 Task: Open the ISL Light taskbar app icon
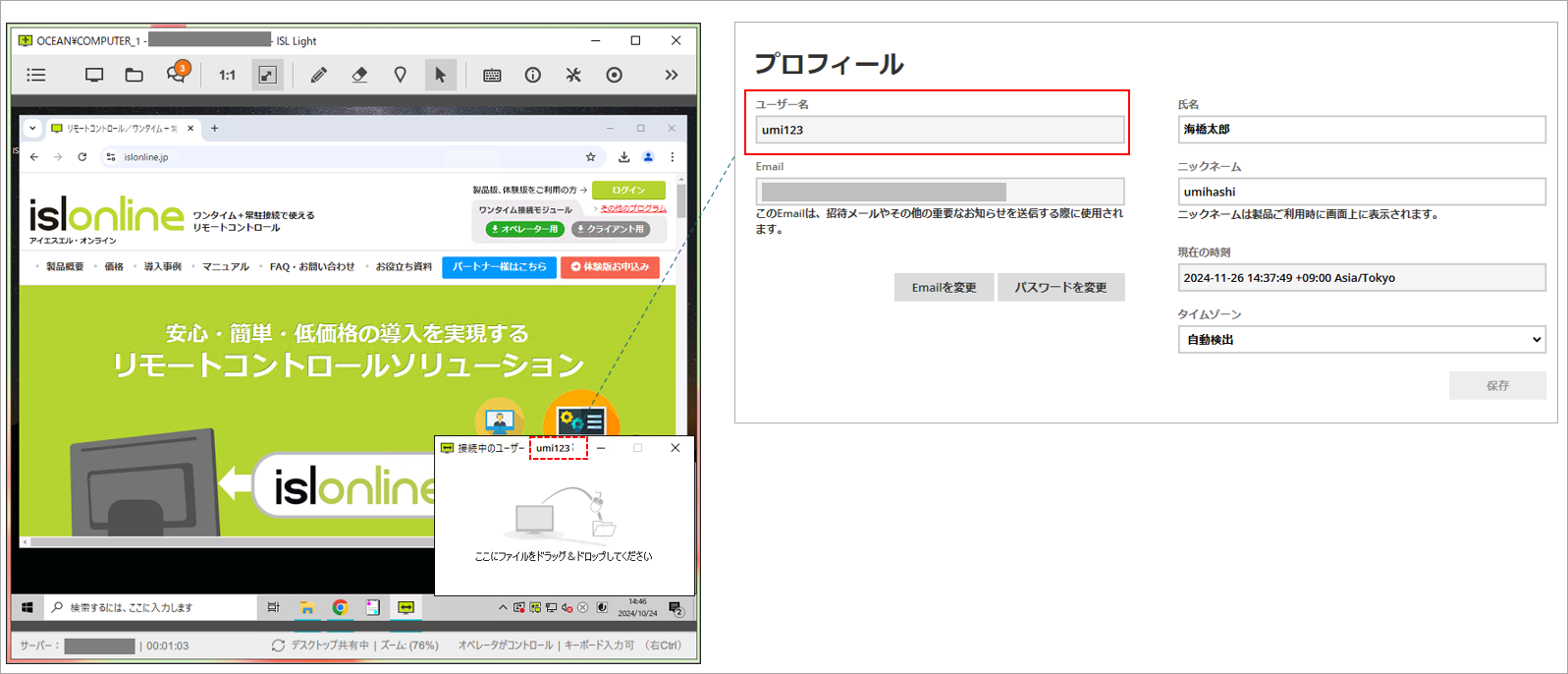click(x=406, y=608)
